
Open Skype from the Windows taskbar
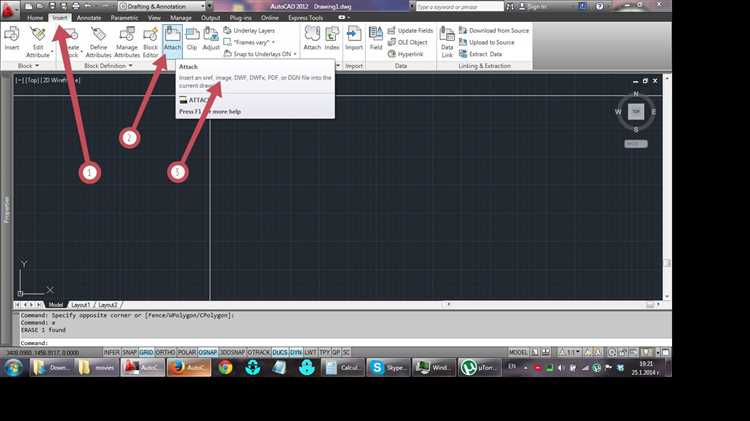pyautogui.click(x=388, y=367)
